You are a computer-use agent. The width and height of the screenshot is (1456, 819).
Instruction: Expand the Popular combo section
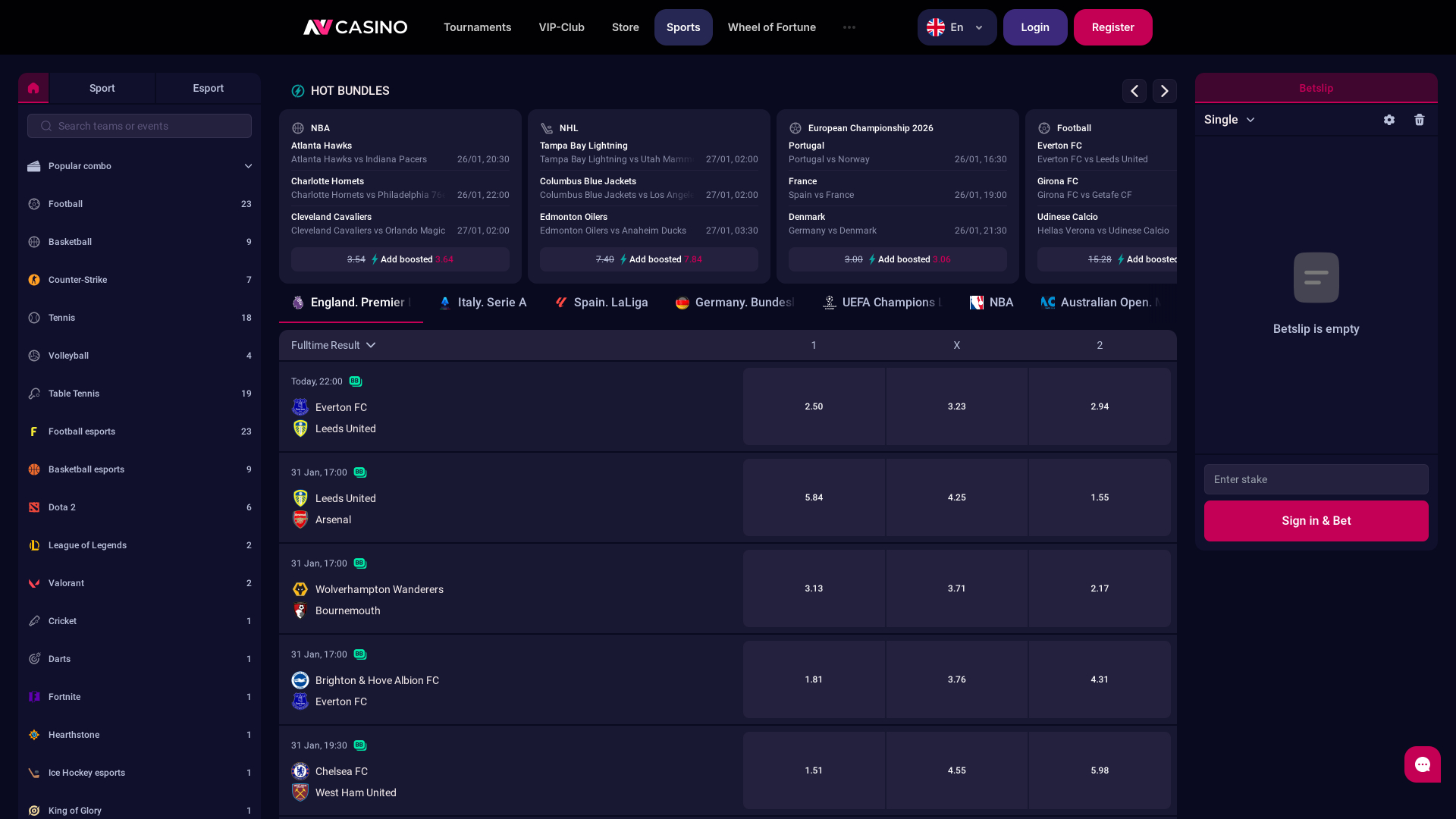(x=139, y=166)
